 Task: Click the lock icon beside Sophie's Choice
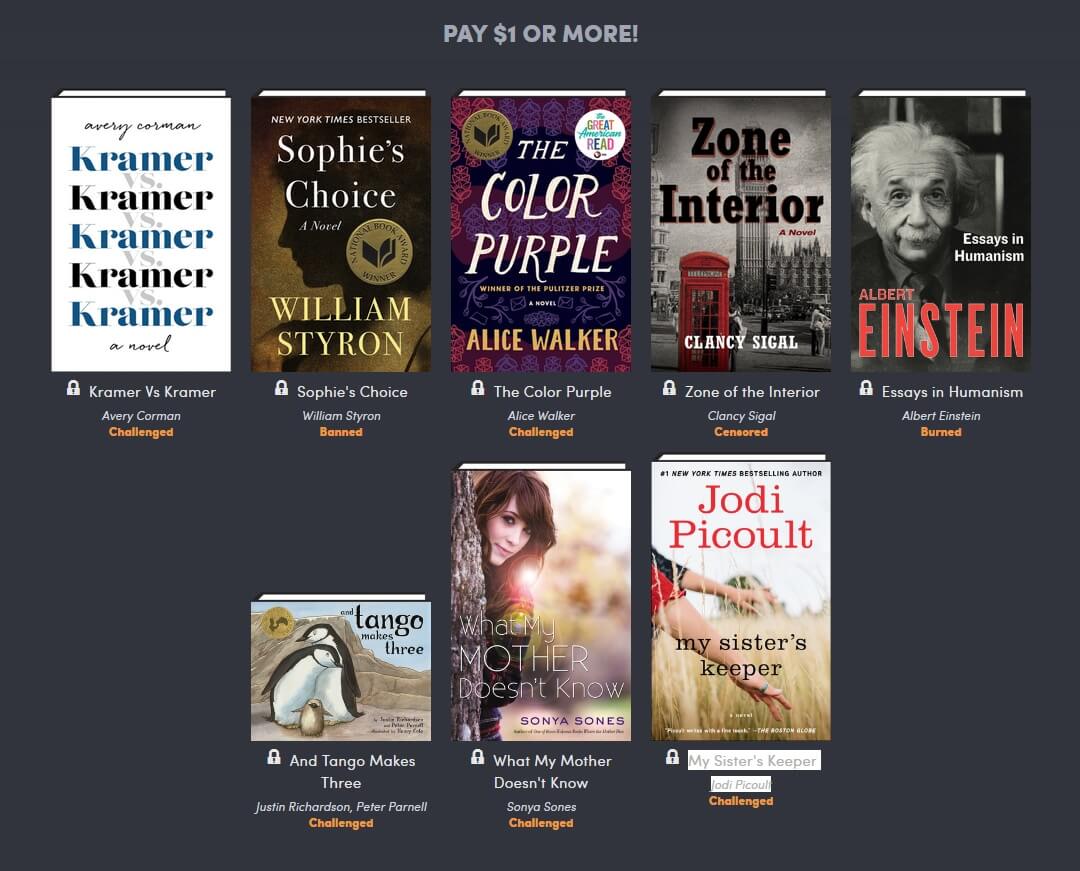tap(281, 388)
